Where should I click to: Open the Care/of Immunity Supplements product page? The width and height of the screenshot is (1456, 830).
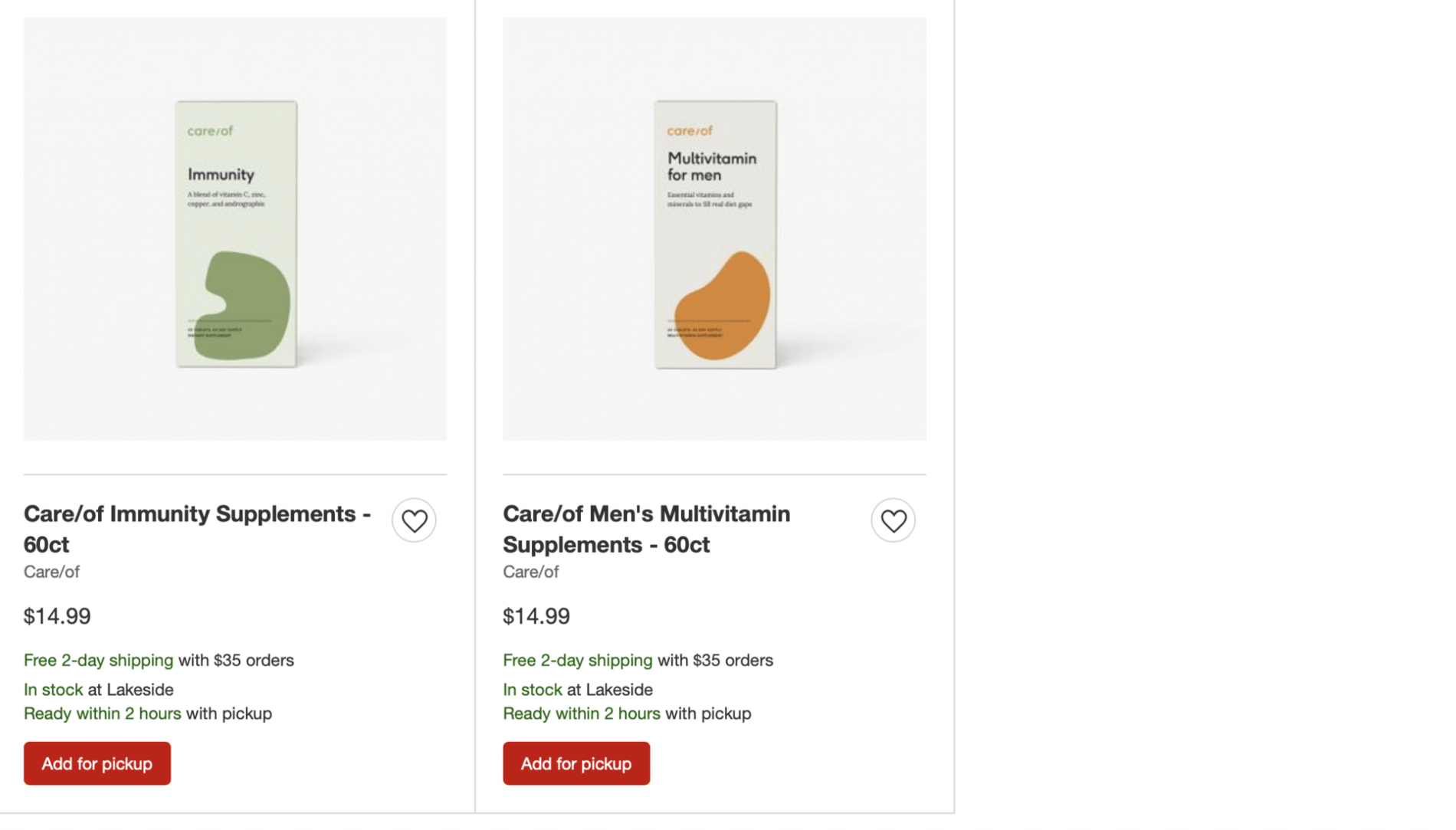click(x=197, y=529)
